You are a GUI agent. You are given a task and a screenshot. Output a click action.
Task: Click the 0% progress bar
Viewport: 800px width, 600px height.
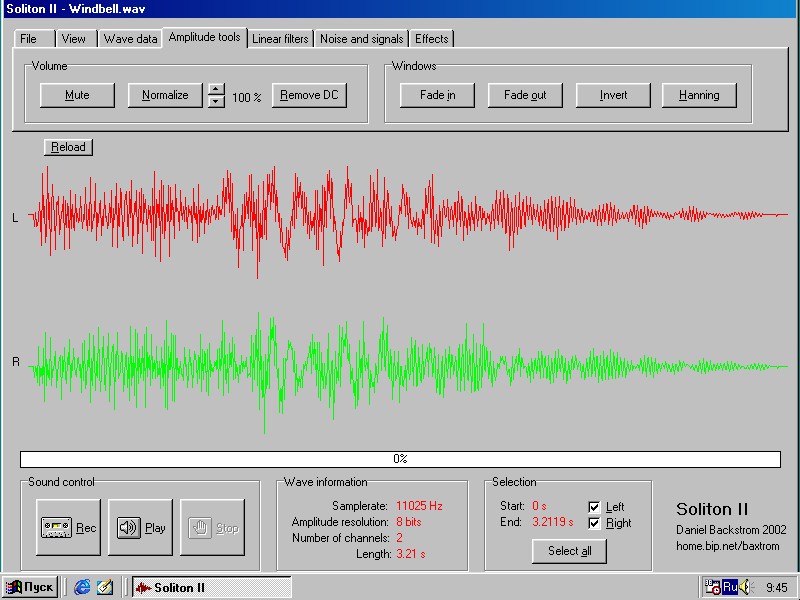(x=400, y=459)
